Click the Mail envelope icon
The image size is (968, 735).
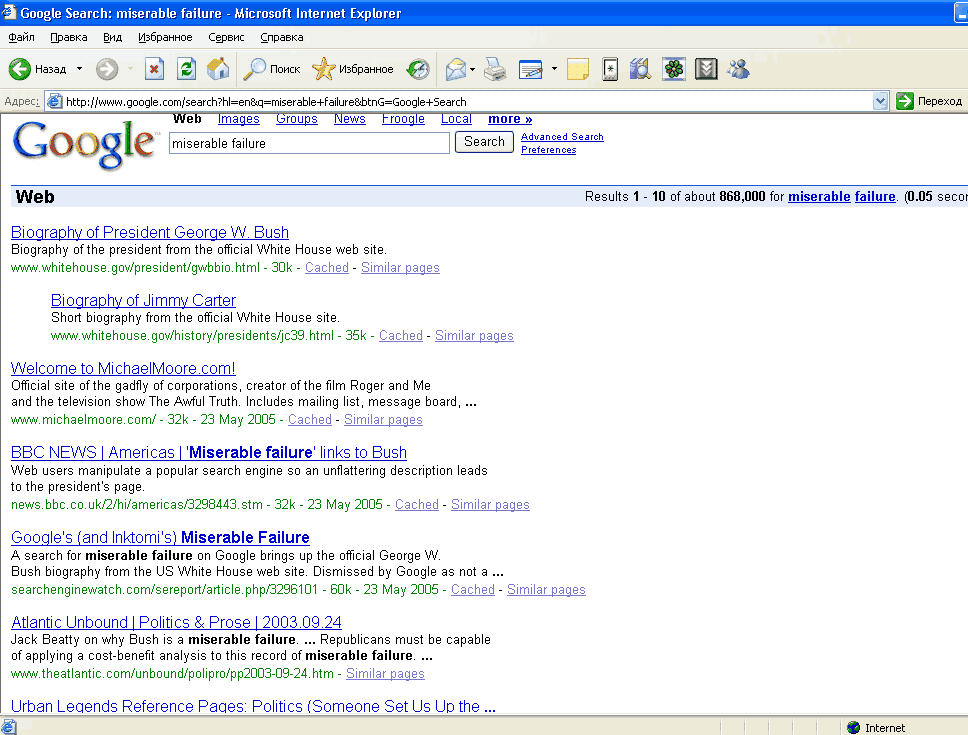(x=456, y=69)
